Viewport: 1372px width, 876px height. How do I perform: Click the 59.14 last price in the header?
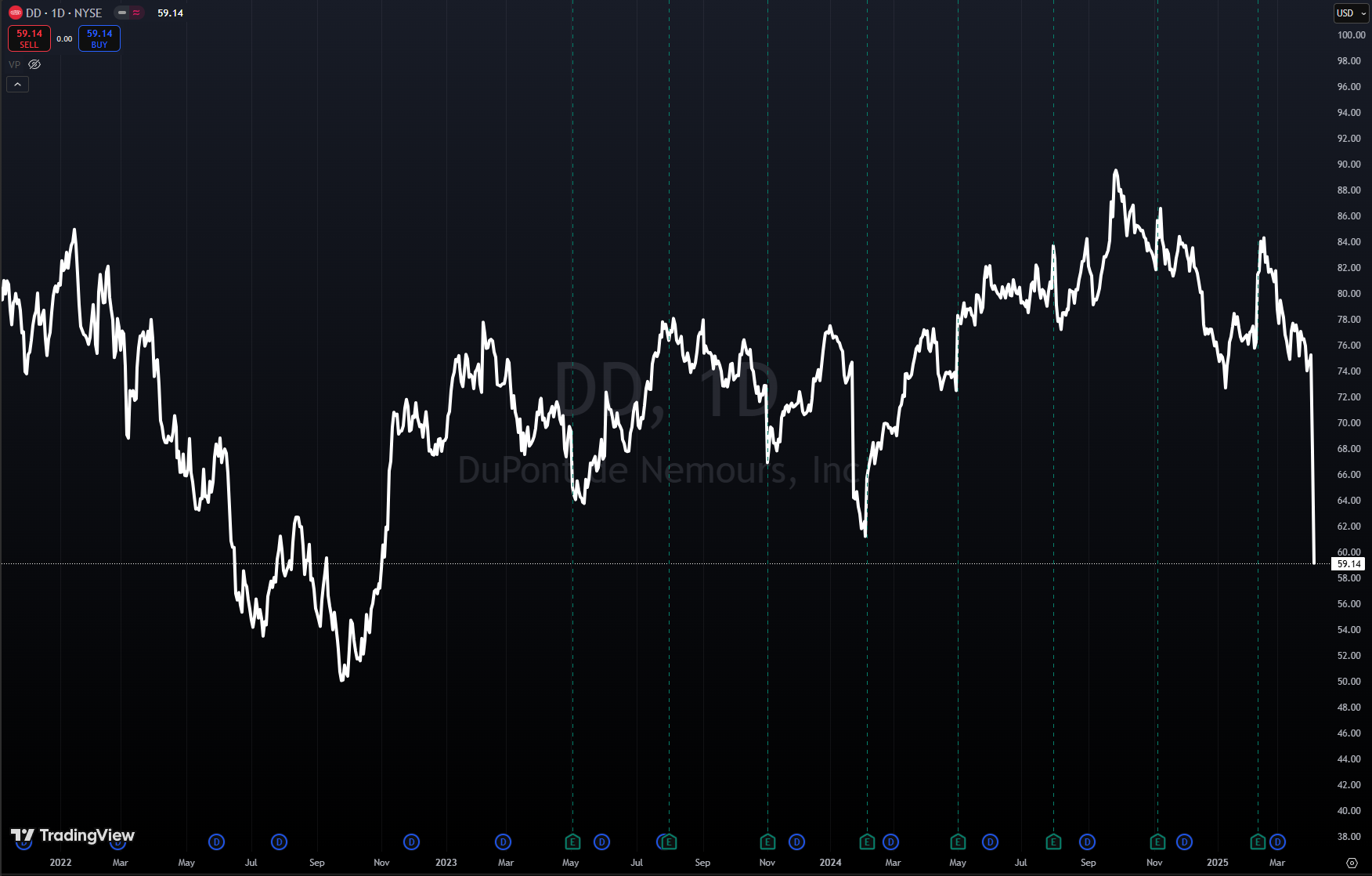170,13
